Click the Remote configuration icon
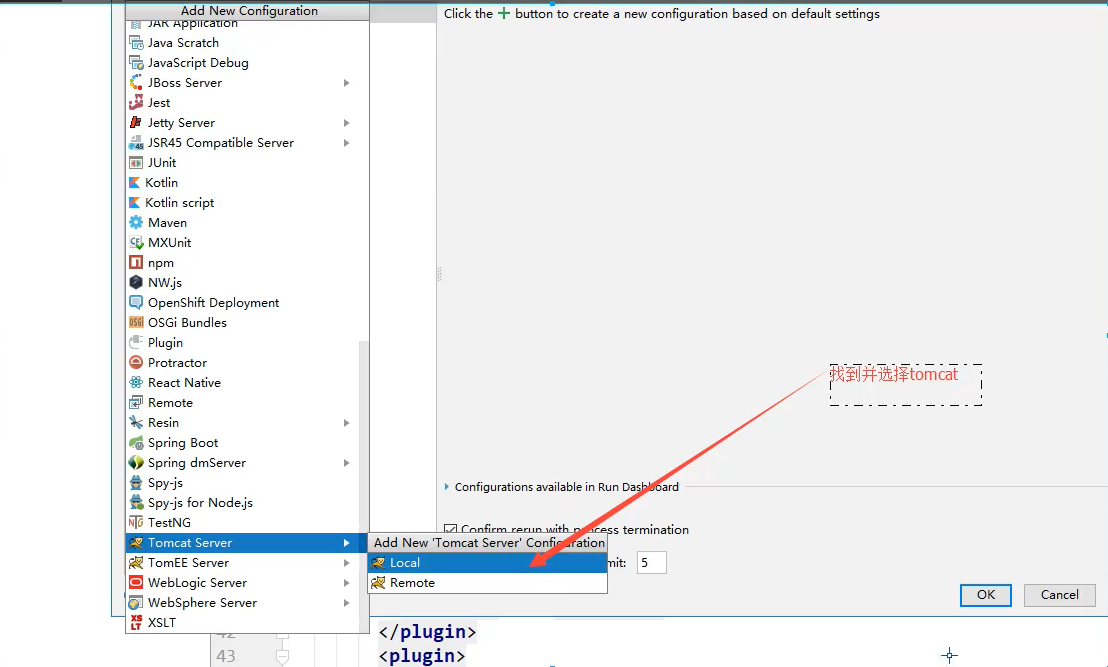This screenshot has width=1108, height=667. (x=136, y=403)
